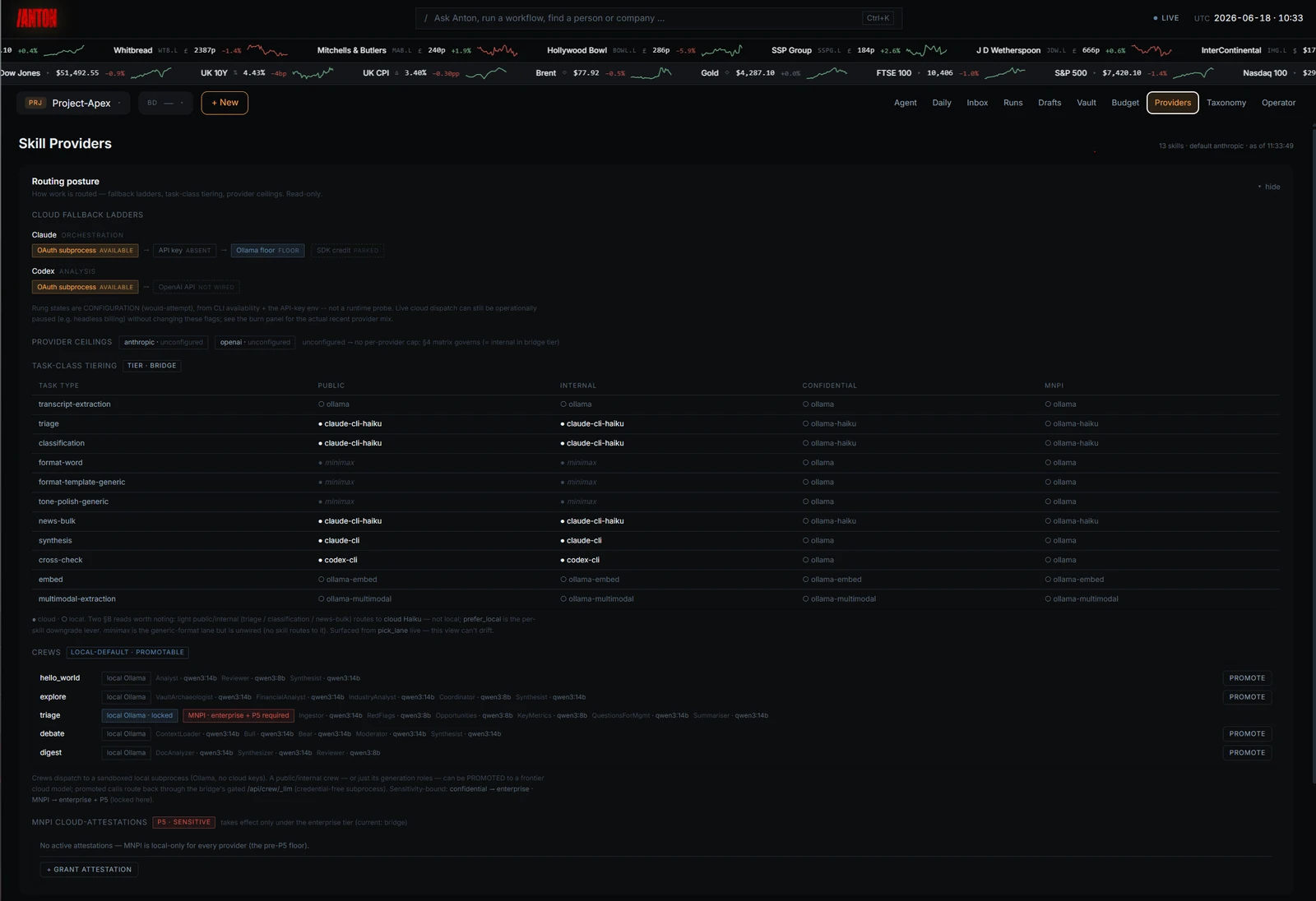Open the Daily tab
This screenshot has width=1316, height=901.
coord(942,103)
